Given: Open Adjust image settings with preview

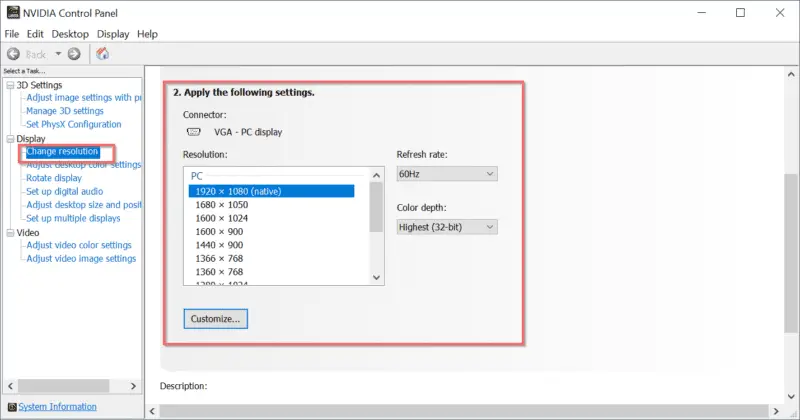Looking at the screenshot, I should click(84, 97).
